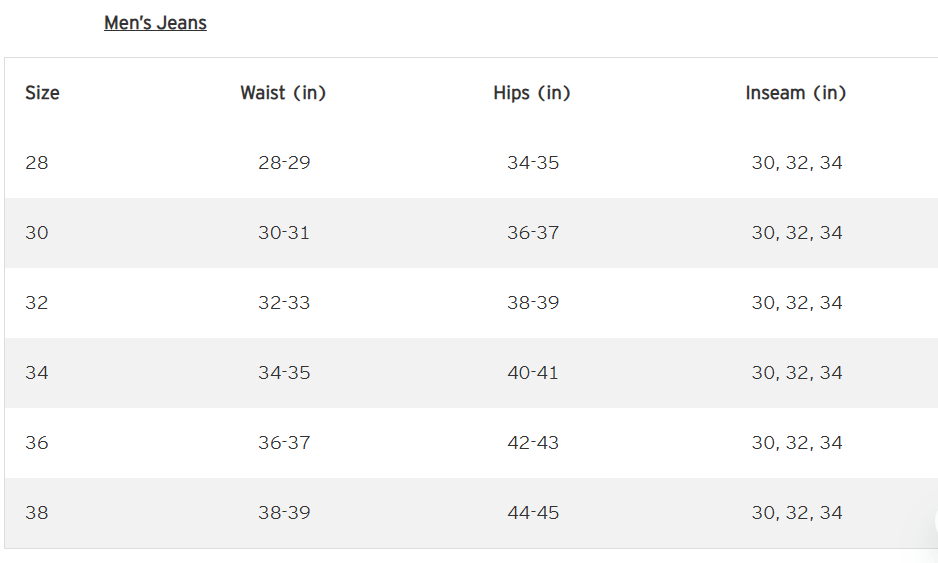This screenshot has height=563, width=938.
Task: Click hips value 40-41
Action: pos(533,373)
